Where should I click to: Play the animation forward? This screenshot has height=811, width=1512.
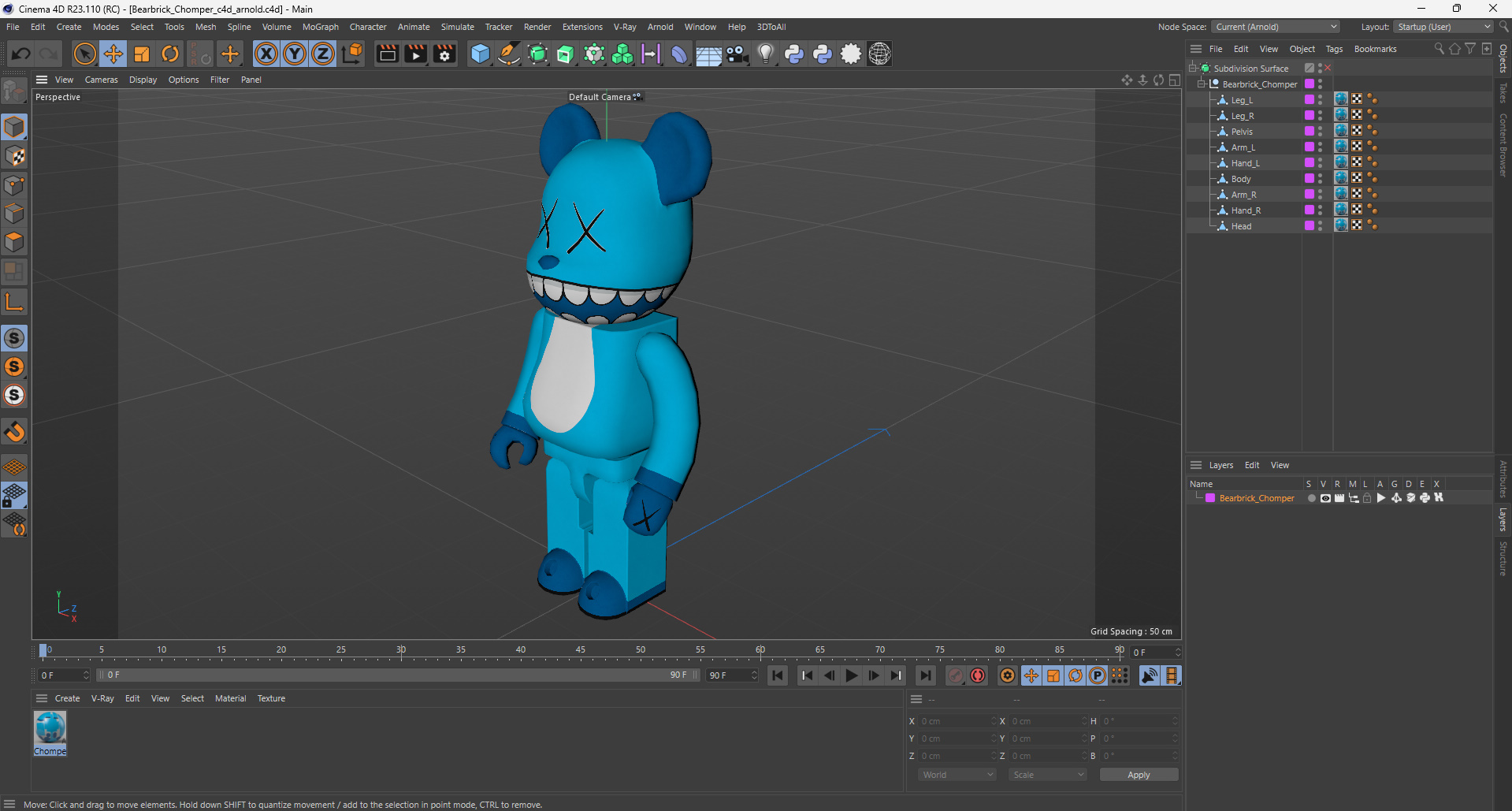(x=852, y=675)
